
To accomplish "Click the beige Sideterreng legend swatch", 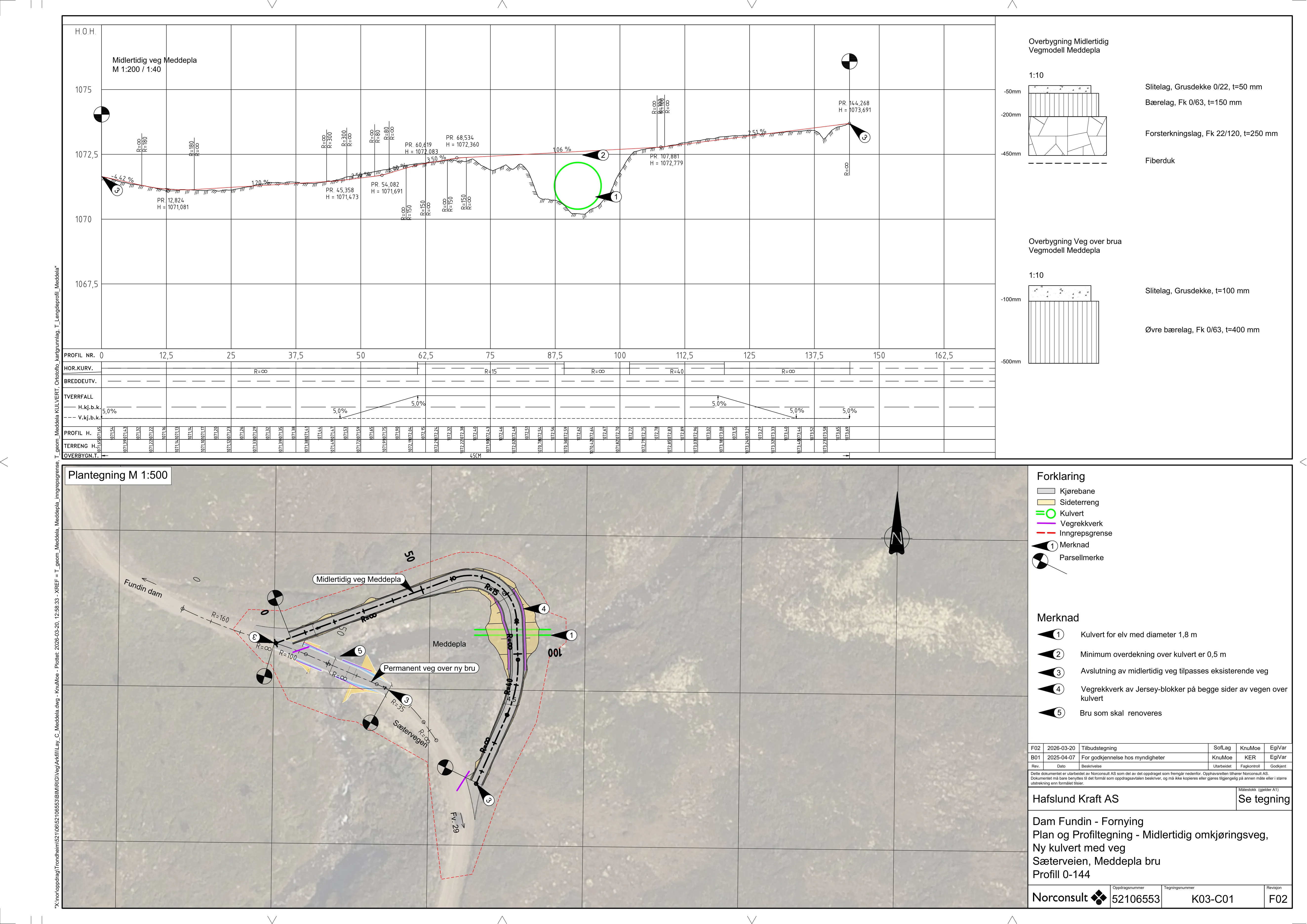I will click(x=1046, y=502).
